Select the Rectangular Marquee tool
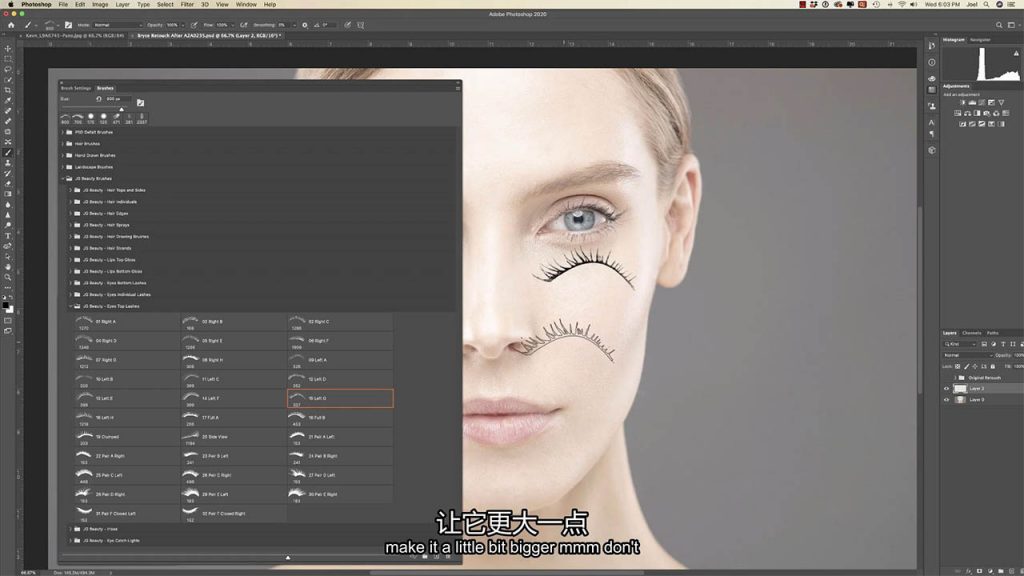1024x576 pixels. (x=8, y=59)
